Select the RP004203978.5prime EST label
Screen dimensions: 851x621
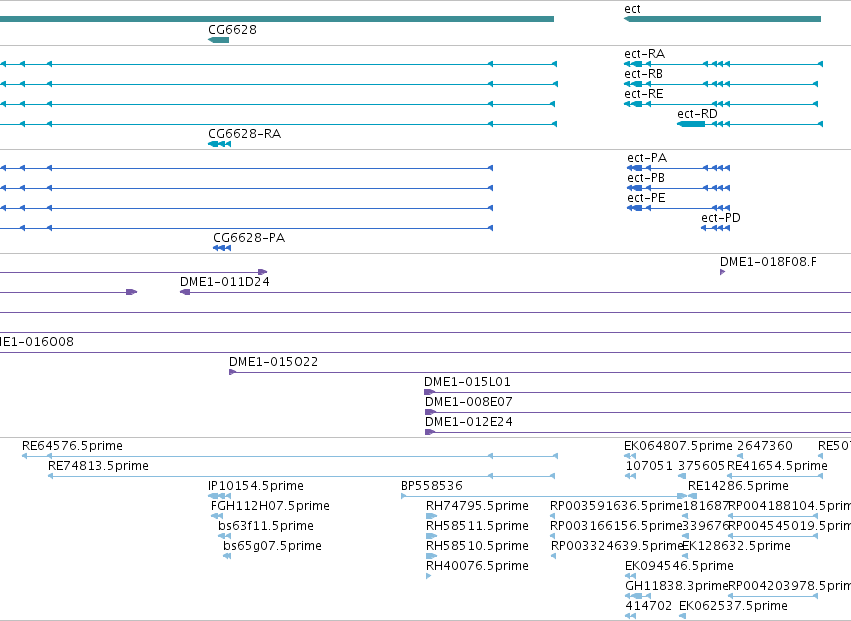(790, 586)
